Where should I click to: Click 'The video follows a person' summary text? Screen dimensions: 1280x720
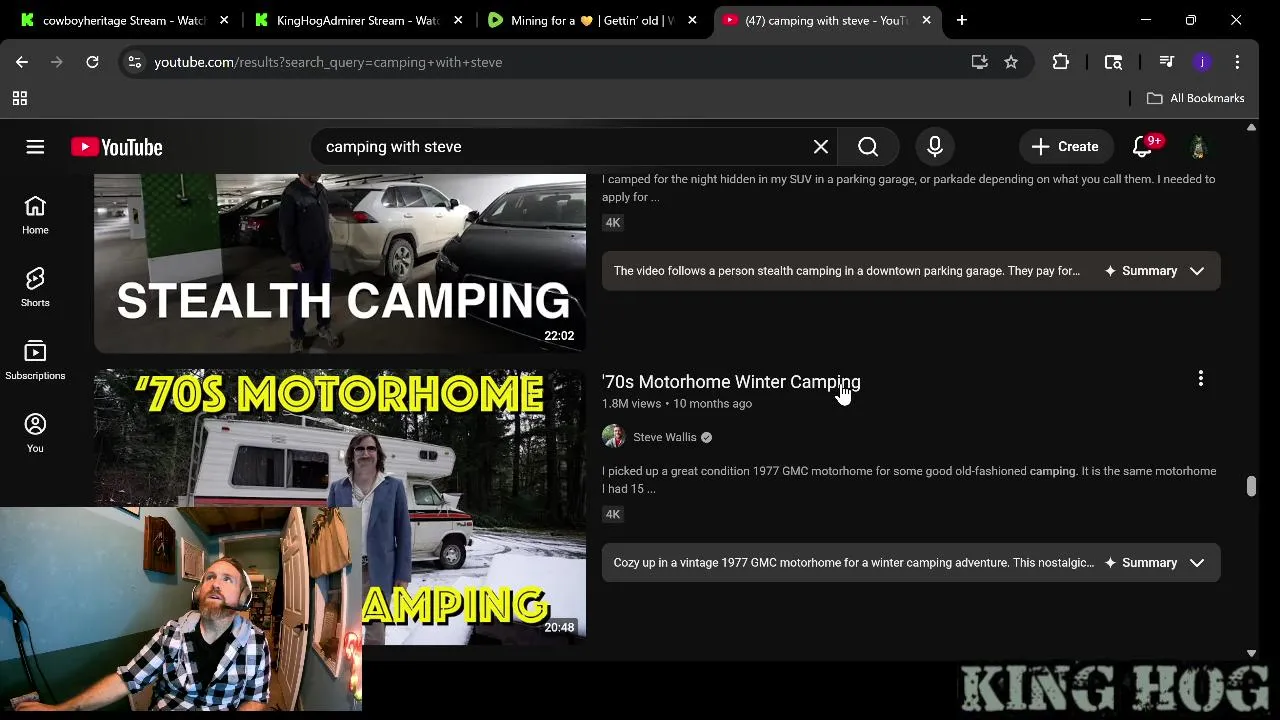pyautogui.click(x=847, y=271)
